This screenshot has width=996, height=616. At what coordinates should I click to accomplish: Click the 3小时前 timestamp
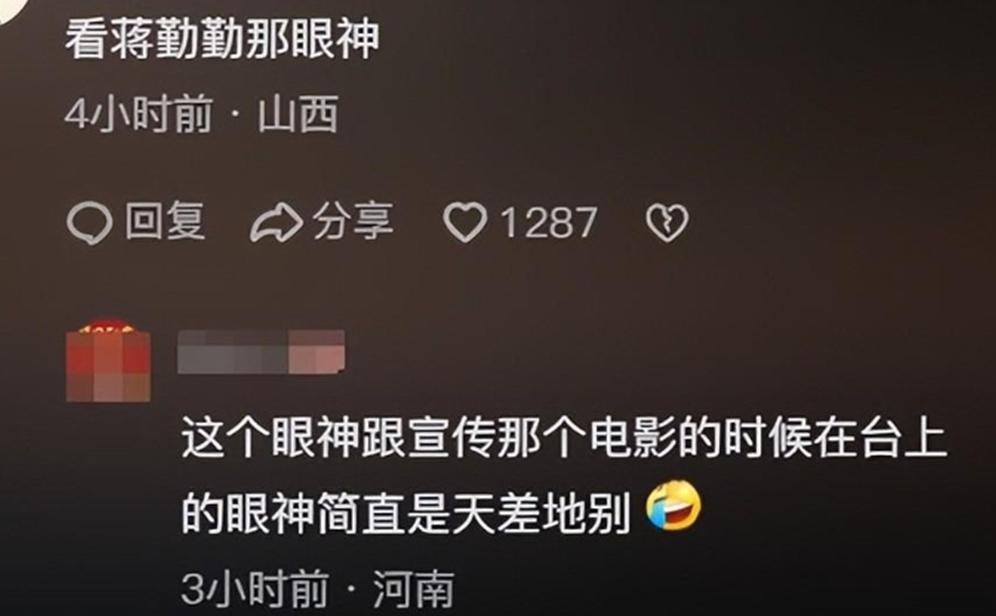coord(255,589)
